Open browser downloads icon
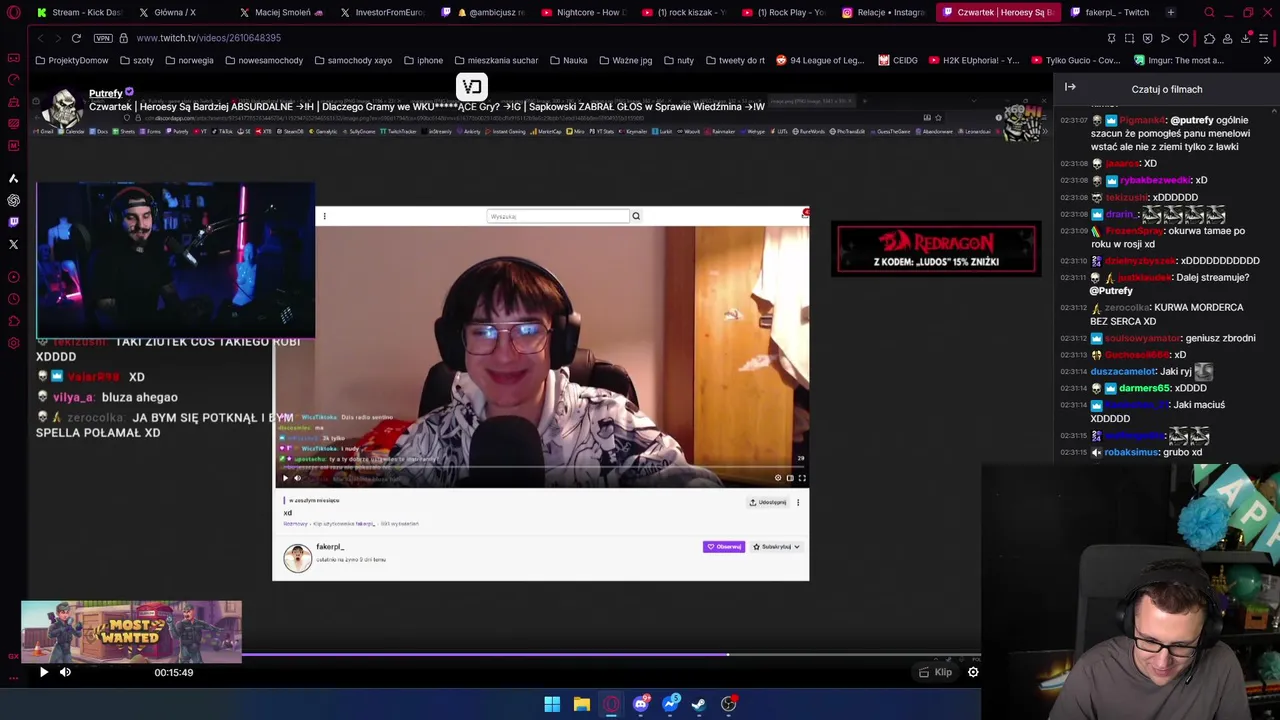Viewport: 1280px width, 720px height. (x=1246, y=38)
